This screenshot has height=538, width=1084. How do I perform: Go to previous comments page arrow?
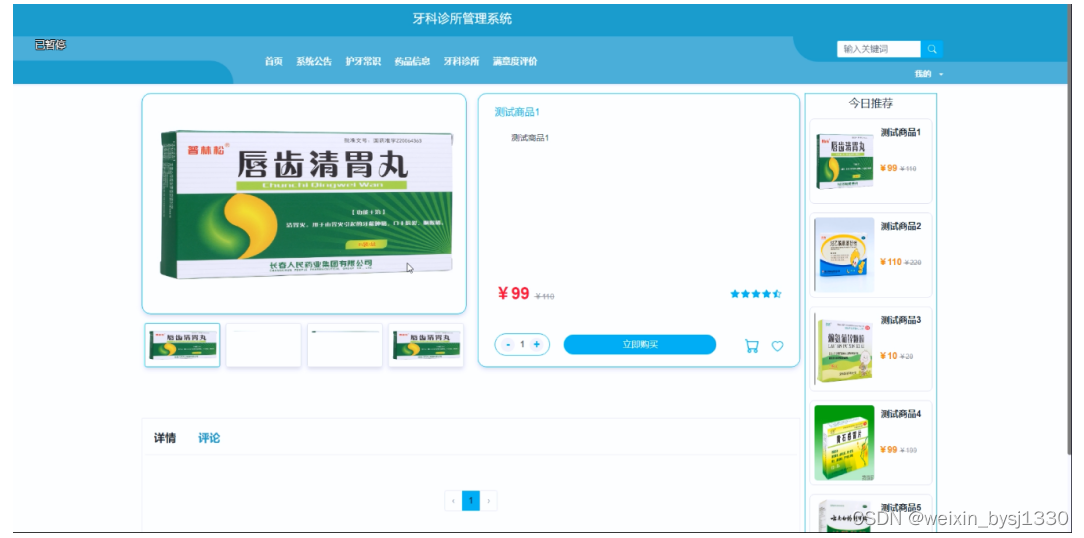pos(453,501)
